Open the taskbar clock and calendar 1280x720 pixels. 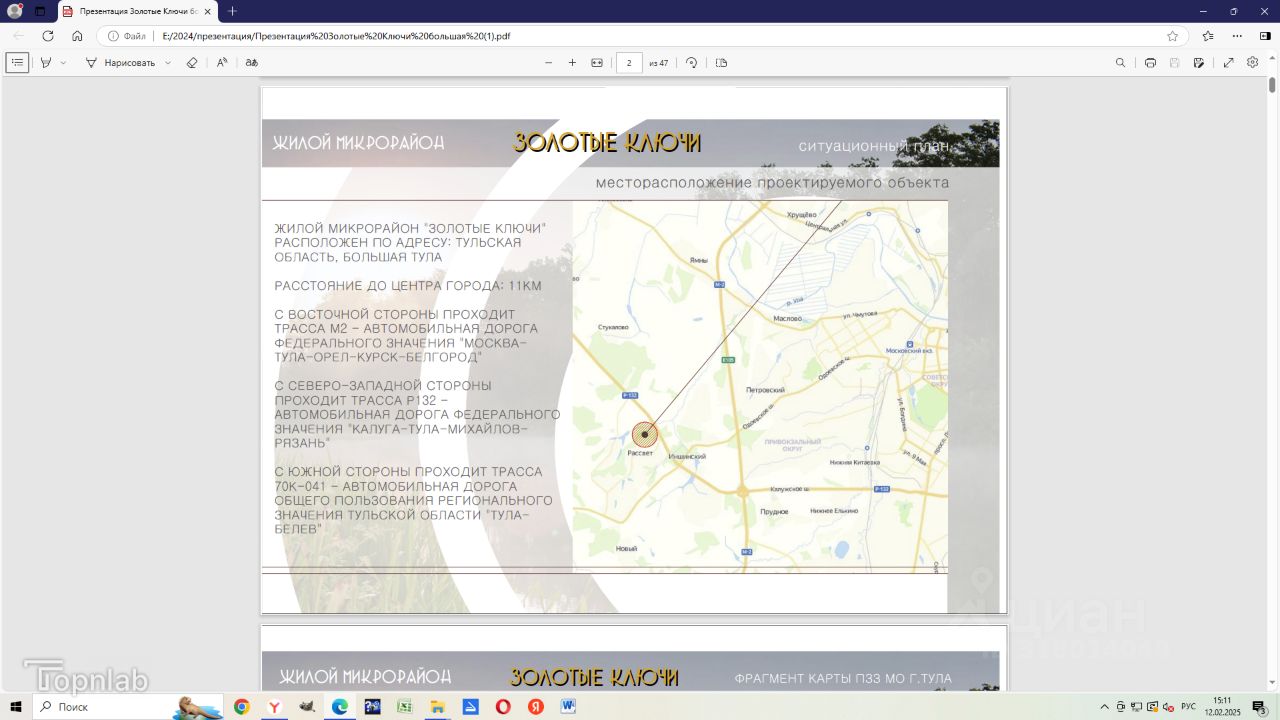tap(1222, 707)
